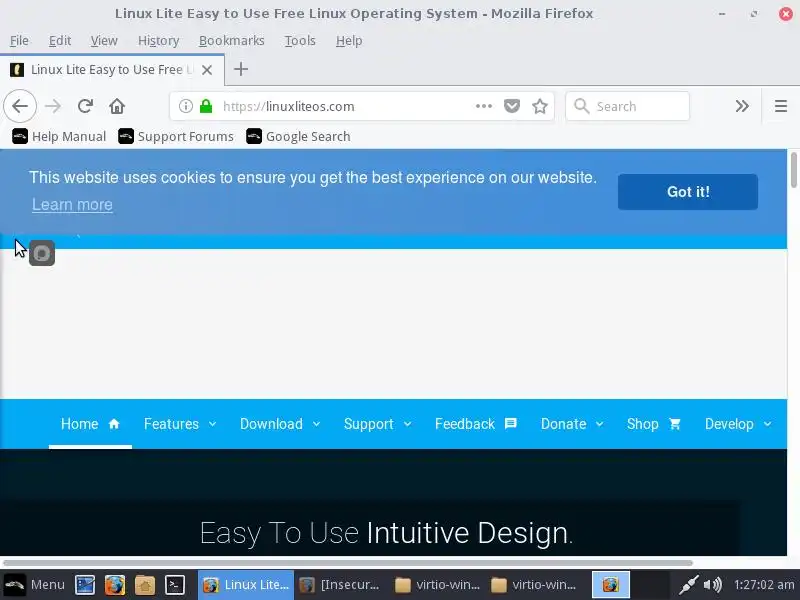Click the vertical page scrollbar thumb
800x600 pixels.
pyautogui.click(x=793, y=170)
